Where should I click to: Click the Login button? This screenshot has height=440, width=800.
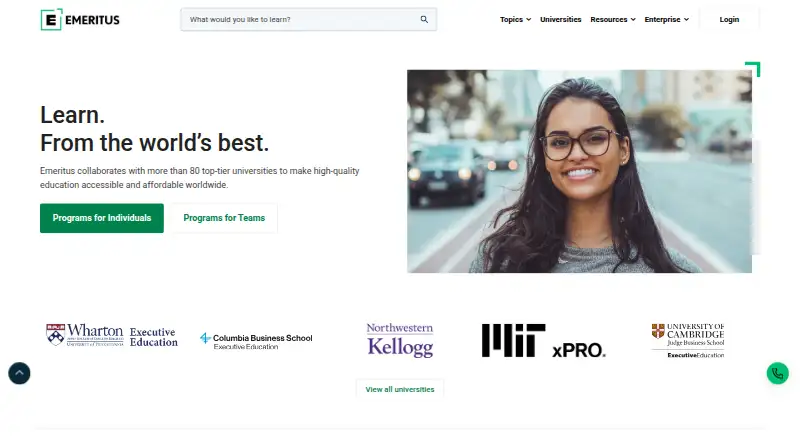(x=729, y=19)
